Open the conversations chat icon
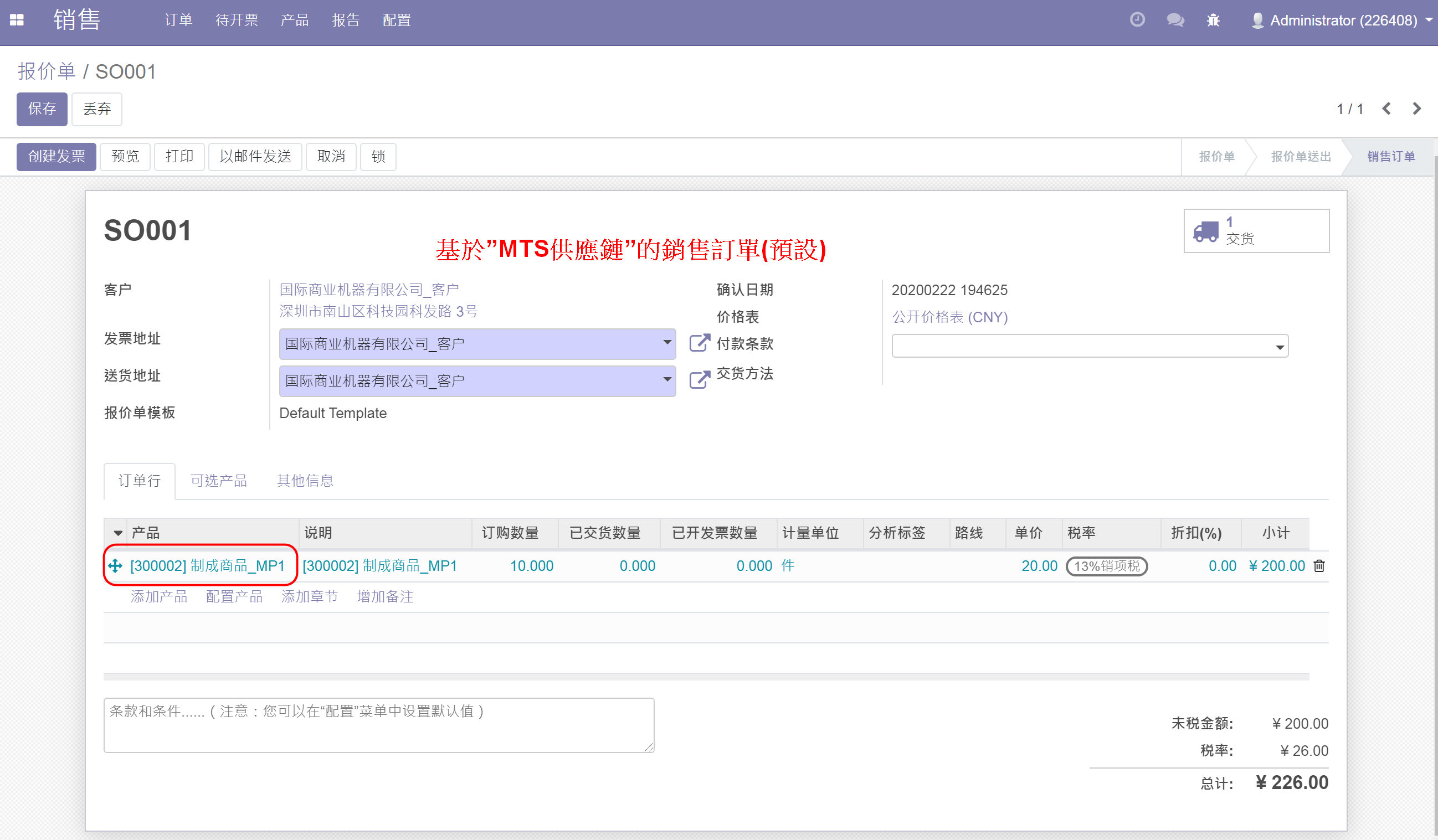This screenshot has height=840, width=1438. coord(1175,20)
